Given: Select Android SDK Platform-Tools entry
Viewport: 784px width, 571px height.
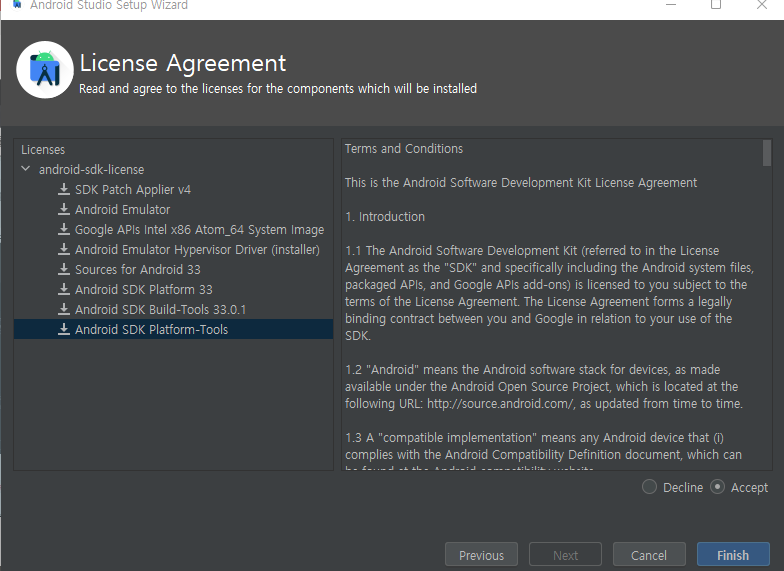Looking at the screenshot, I should coord(173,330).
